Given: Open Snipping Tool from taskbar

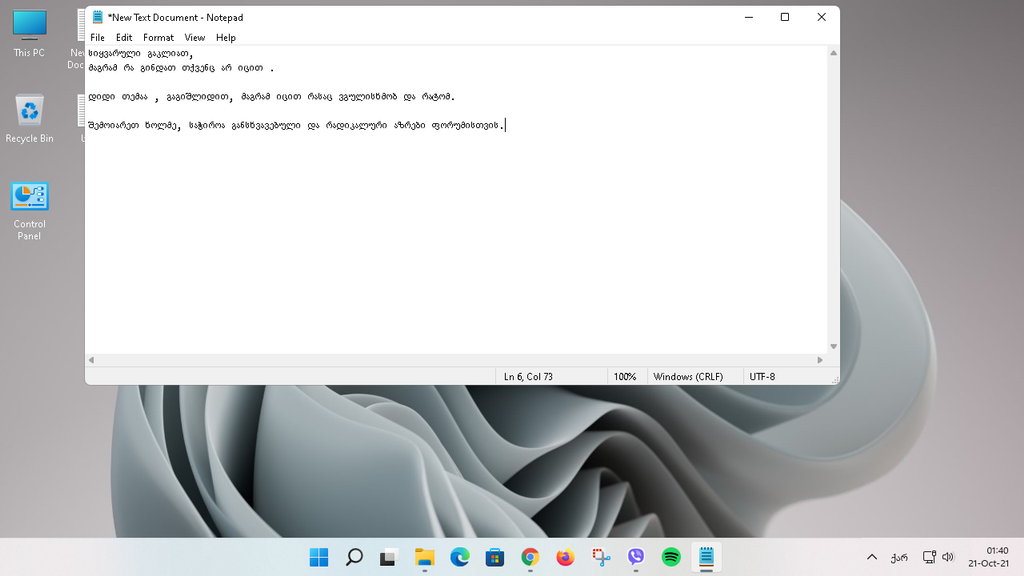Looking at the screenshot, I should click(x=601, y=557).
